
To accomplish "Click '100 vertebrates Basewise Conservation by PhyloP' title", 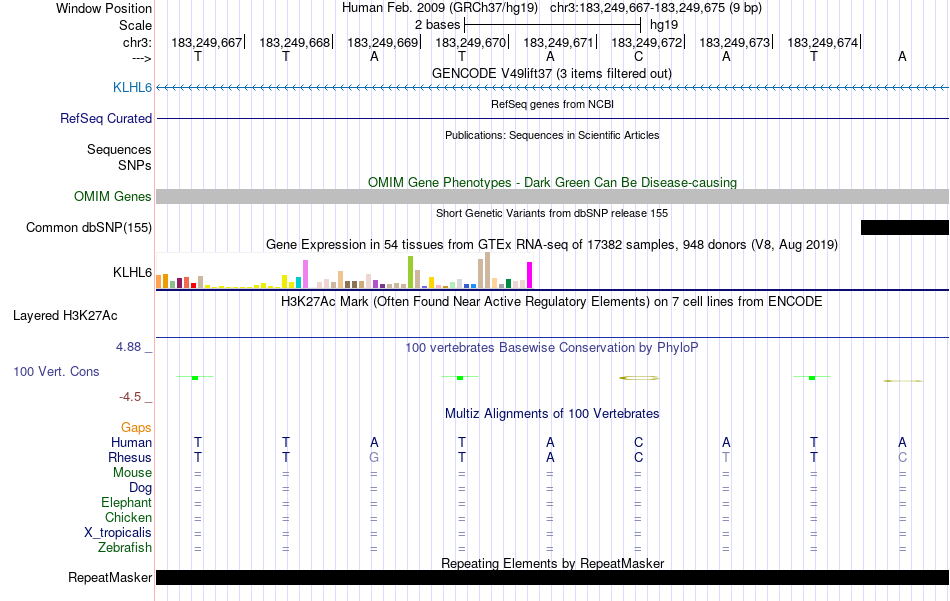I will click(552, 348).
